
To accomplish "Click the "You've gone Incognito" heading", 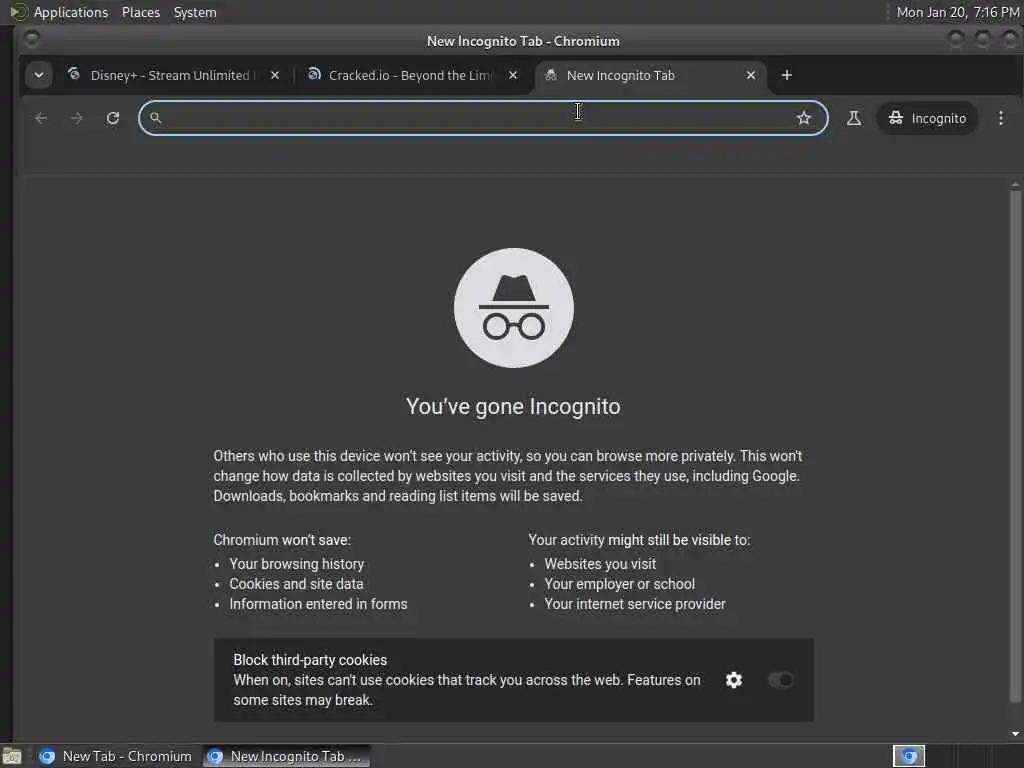I will pos(513,406).
